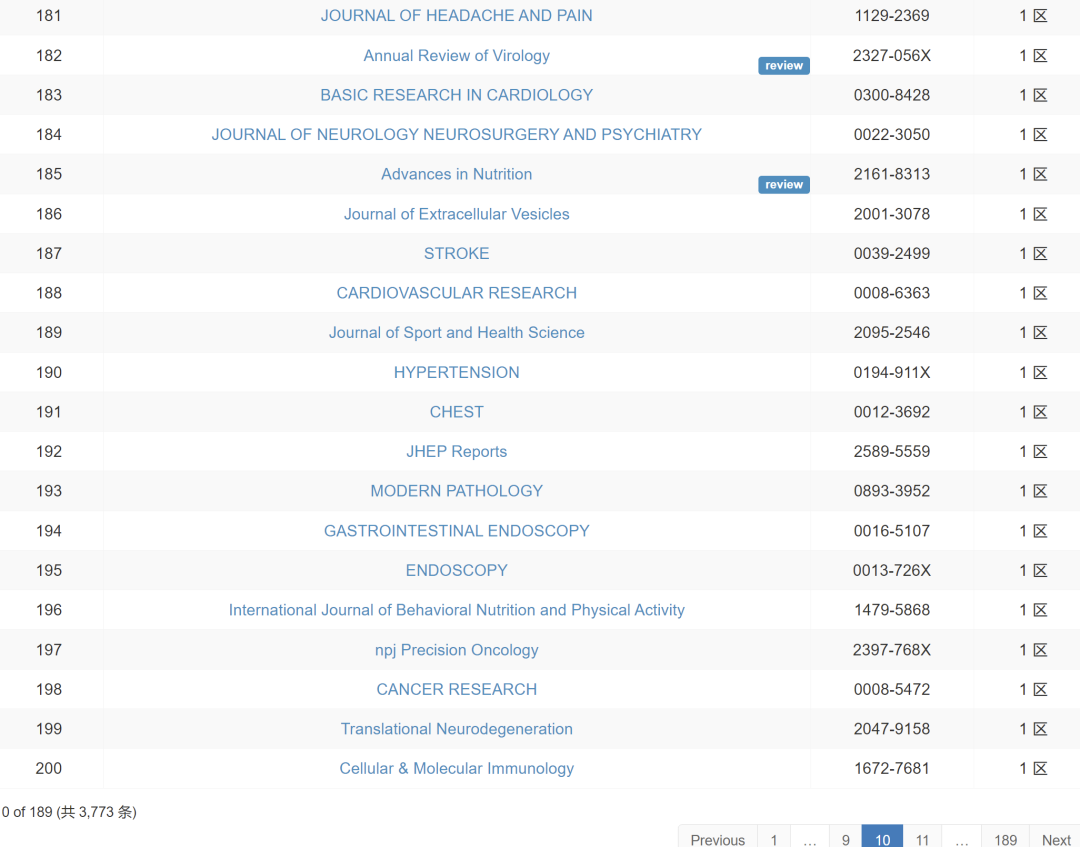Open Journal of Extracellular Vesicles link
This screenshot has height=847, width=1080.
pos(456,214)
